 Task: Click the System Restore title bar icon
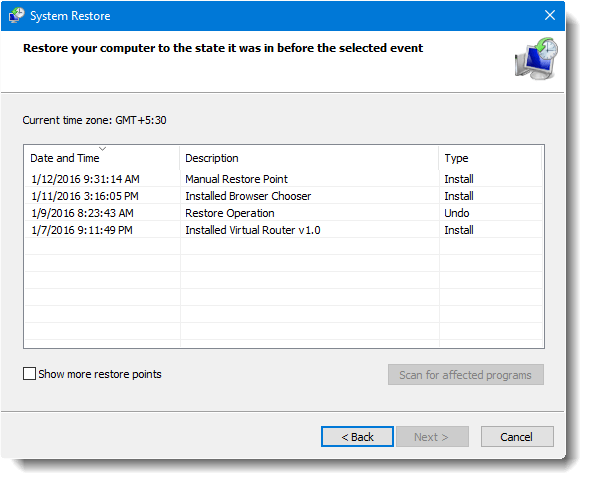point(17,15)
